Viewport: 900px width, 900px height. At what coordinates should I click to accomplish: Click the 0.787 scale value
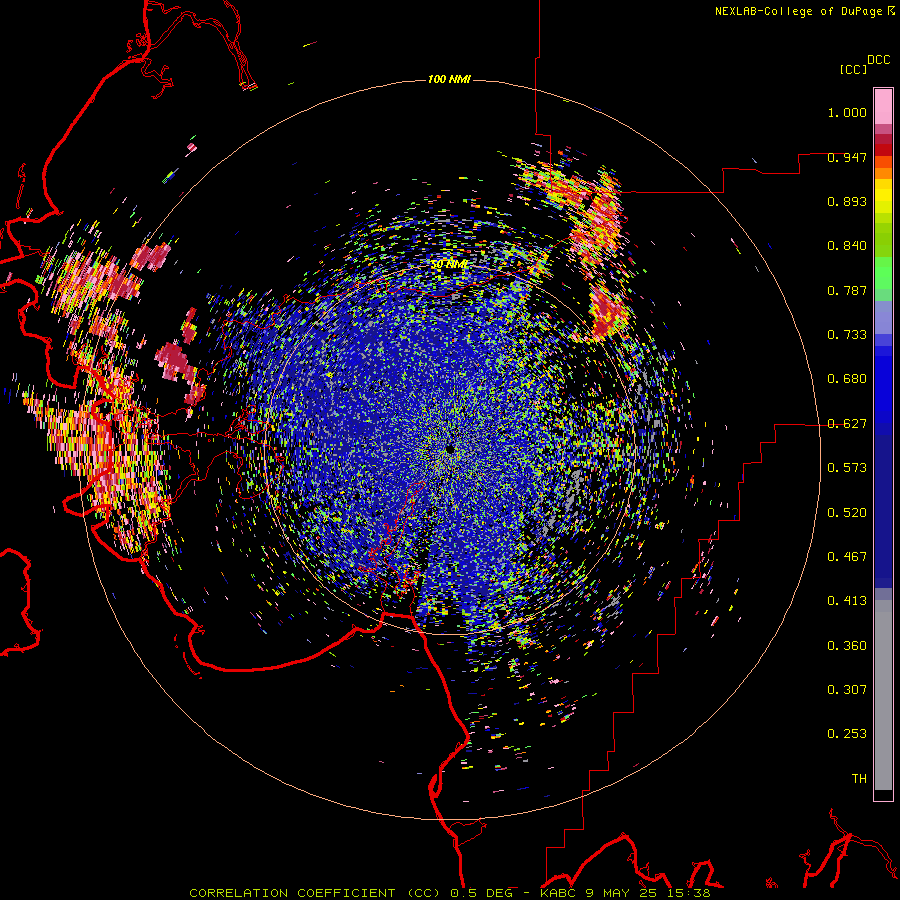coord(847,290)
